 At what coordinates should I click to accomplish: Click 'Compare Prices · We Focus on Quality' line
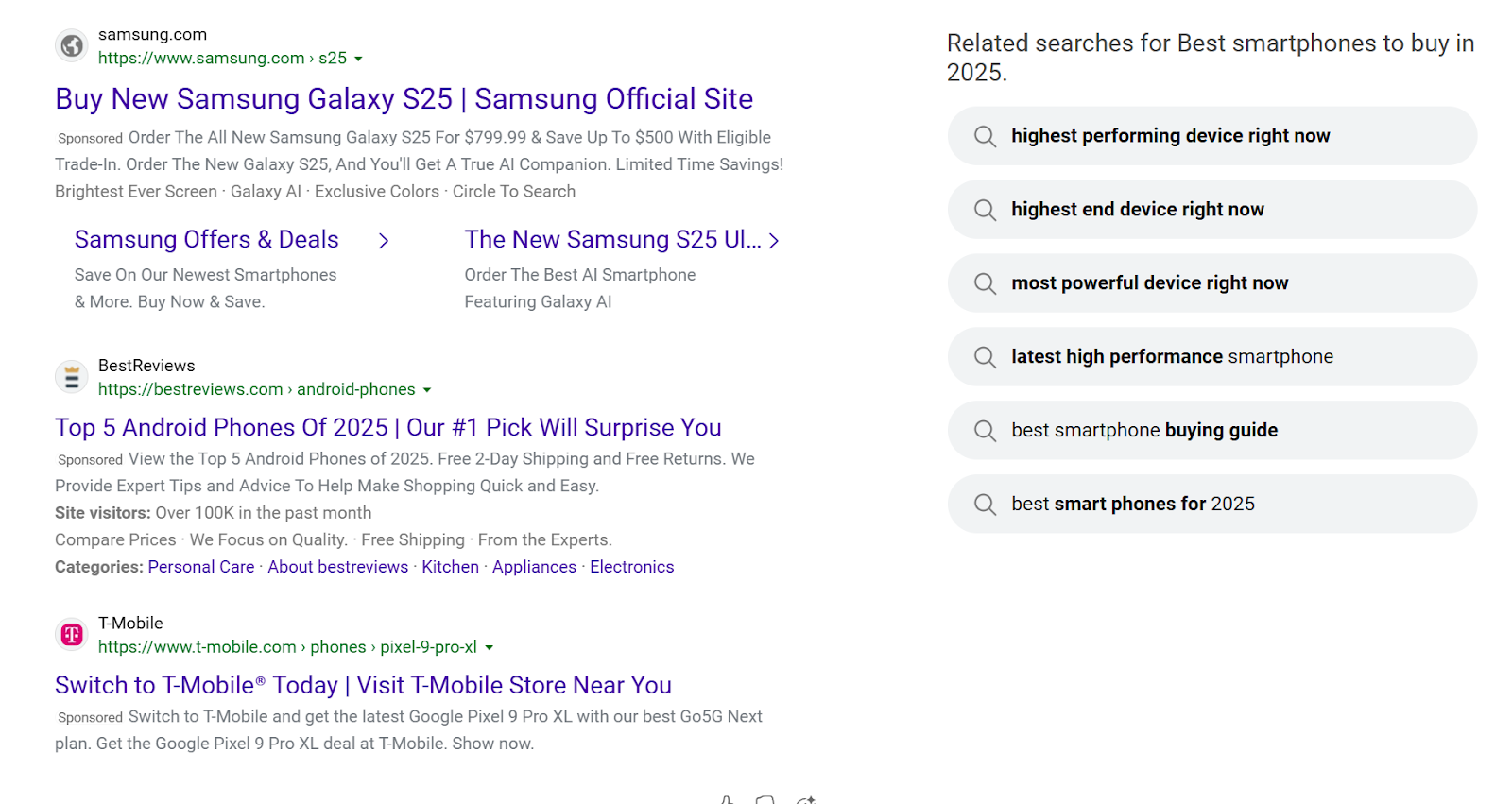point(334,540)
